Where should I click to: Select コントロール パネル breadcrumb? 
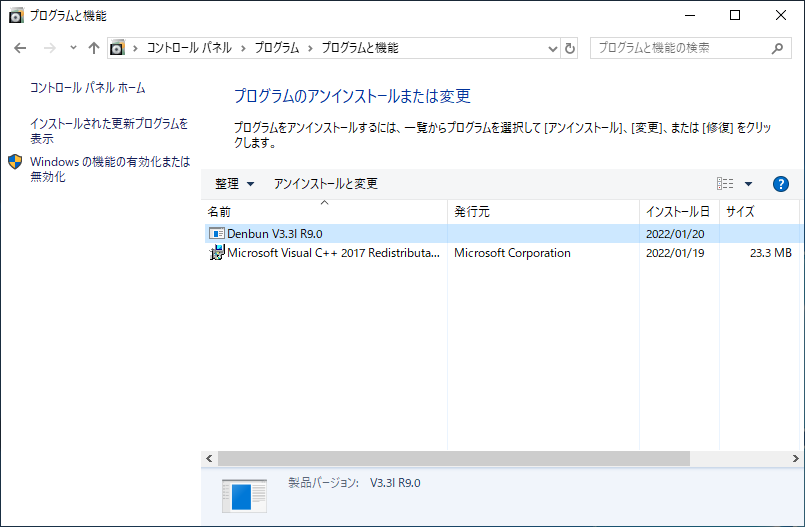tap(189, 48)
